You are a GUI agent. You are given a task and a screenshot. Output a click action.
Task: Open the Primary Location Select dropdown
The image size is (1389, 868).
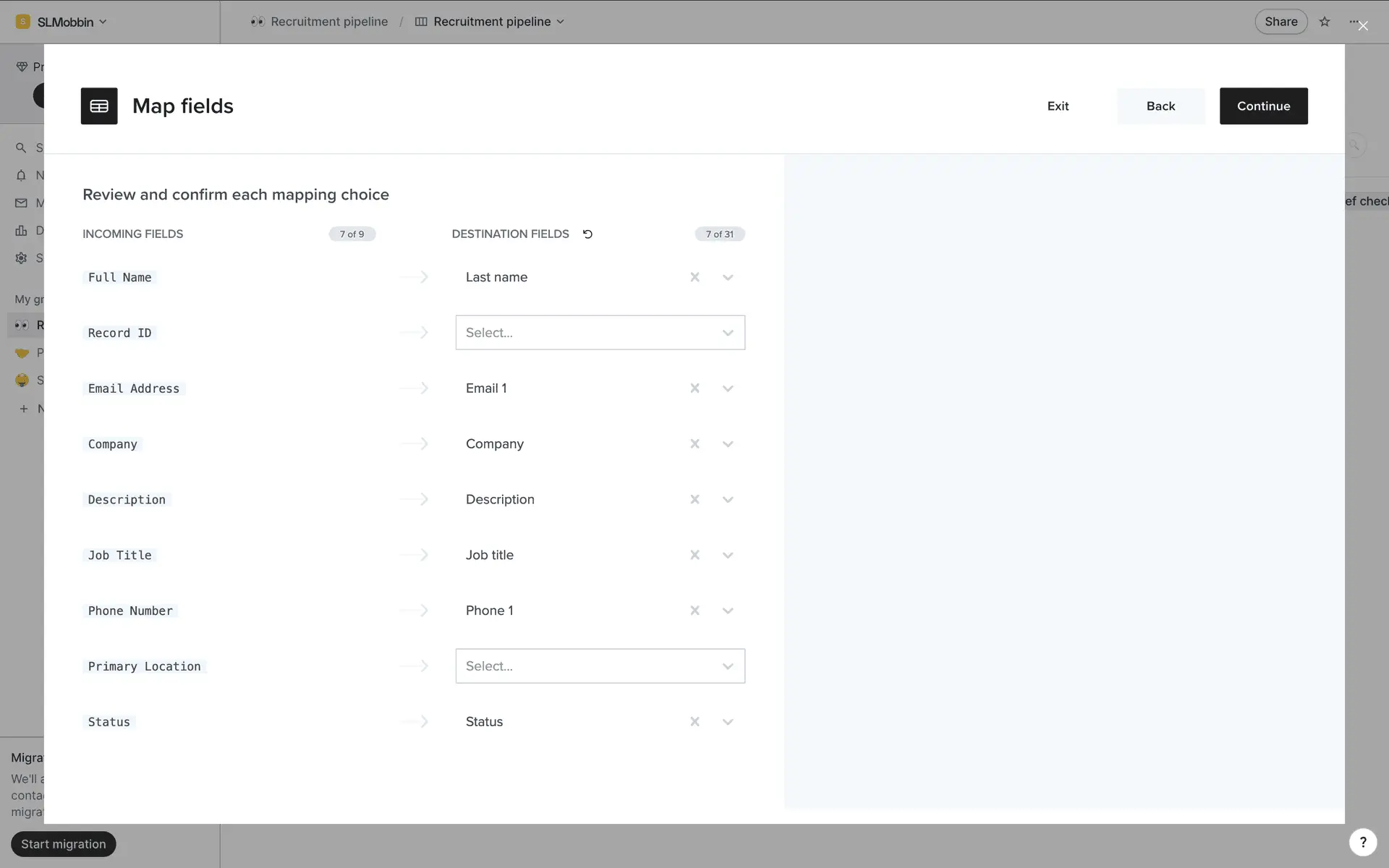(x=600, y=666)
